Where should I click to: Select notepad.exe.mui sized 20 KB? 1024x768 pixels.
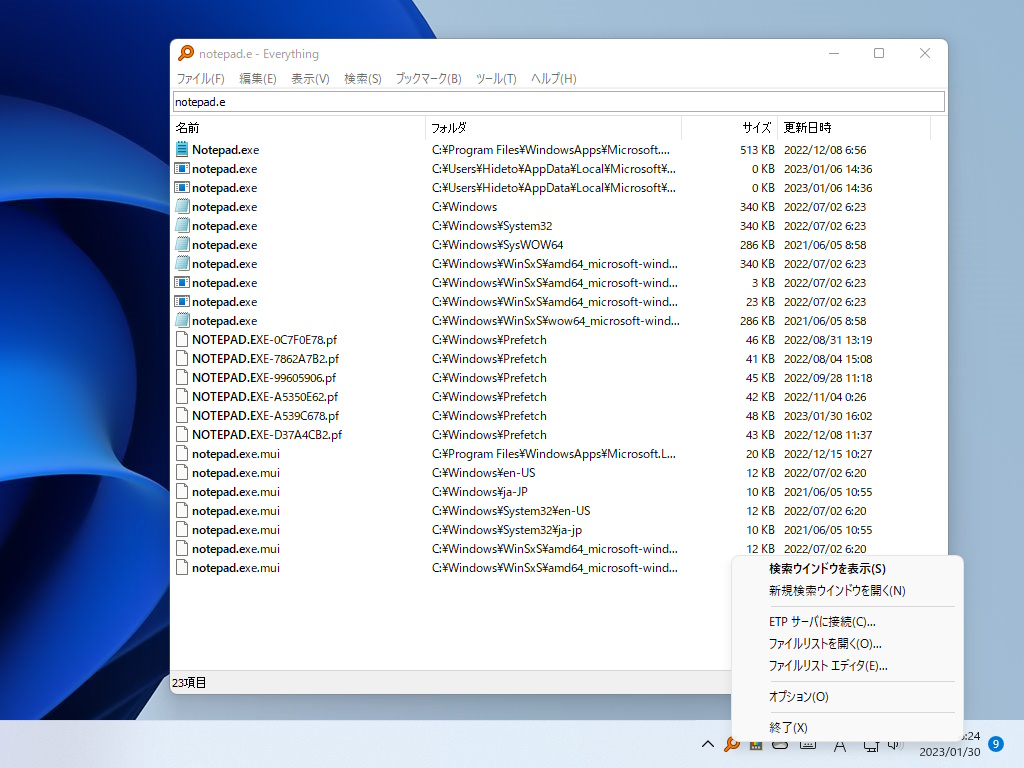click(x=236, y=454)
